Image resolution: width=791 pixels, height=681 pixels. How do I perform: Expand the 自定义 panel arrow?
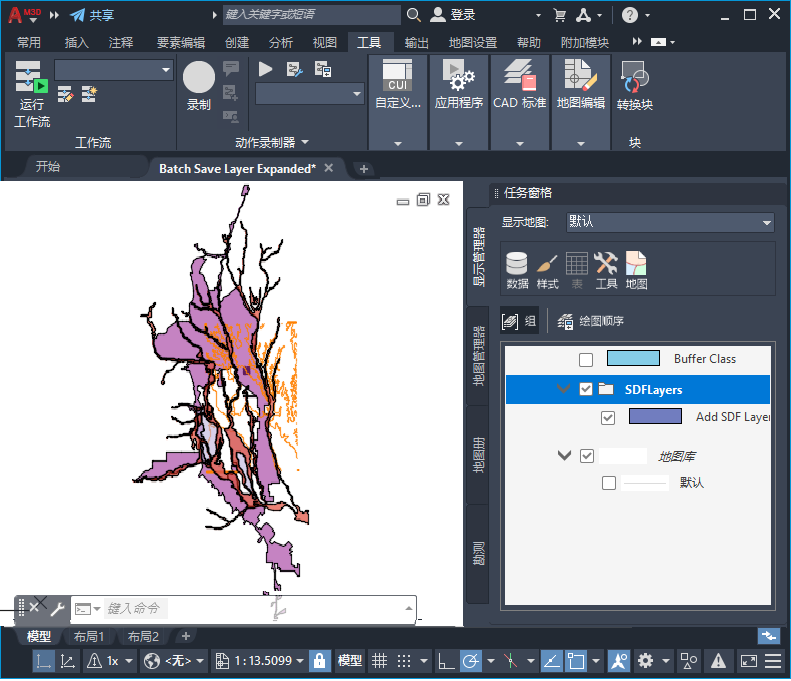[398, 144]
